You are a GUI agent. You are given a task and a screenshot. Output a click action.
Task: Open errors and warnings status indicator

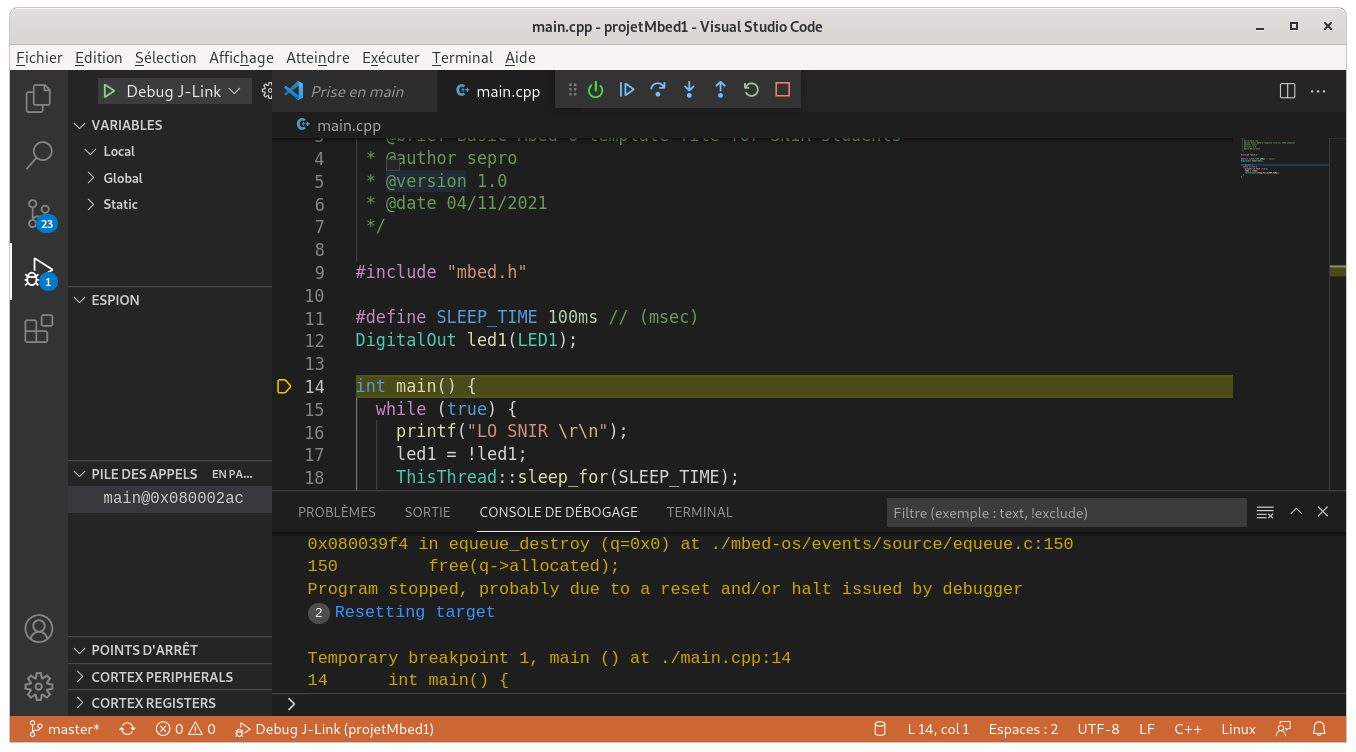(x=185, y=729)
